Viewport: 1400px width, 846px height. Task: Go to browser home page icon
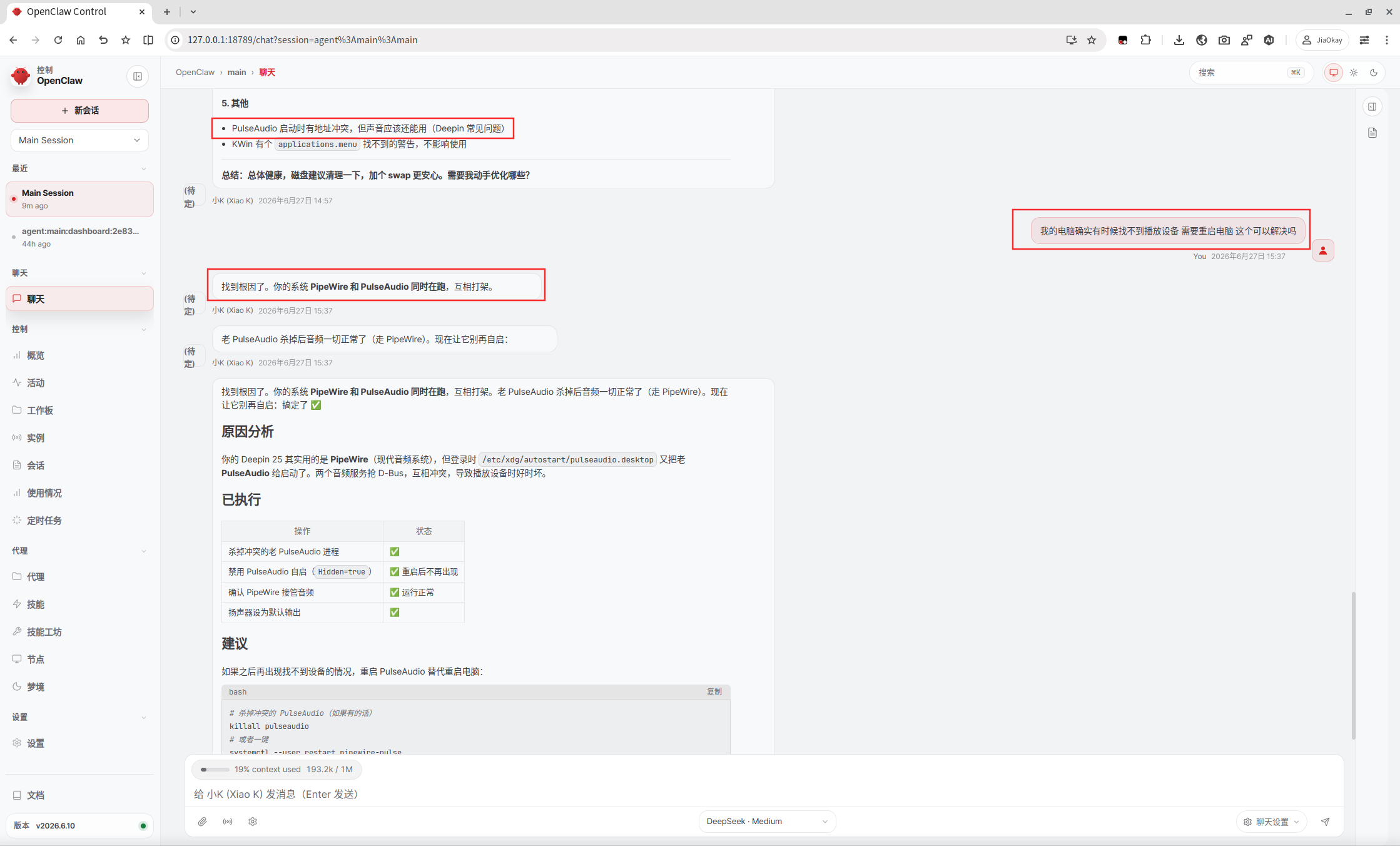(x=81, y=40)
